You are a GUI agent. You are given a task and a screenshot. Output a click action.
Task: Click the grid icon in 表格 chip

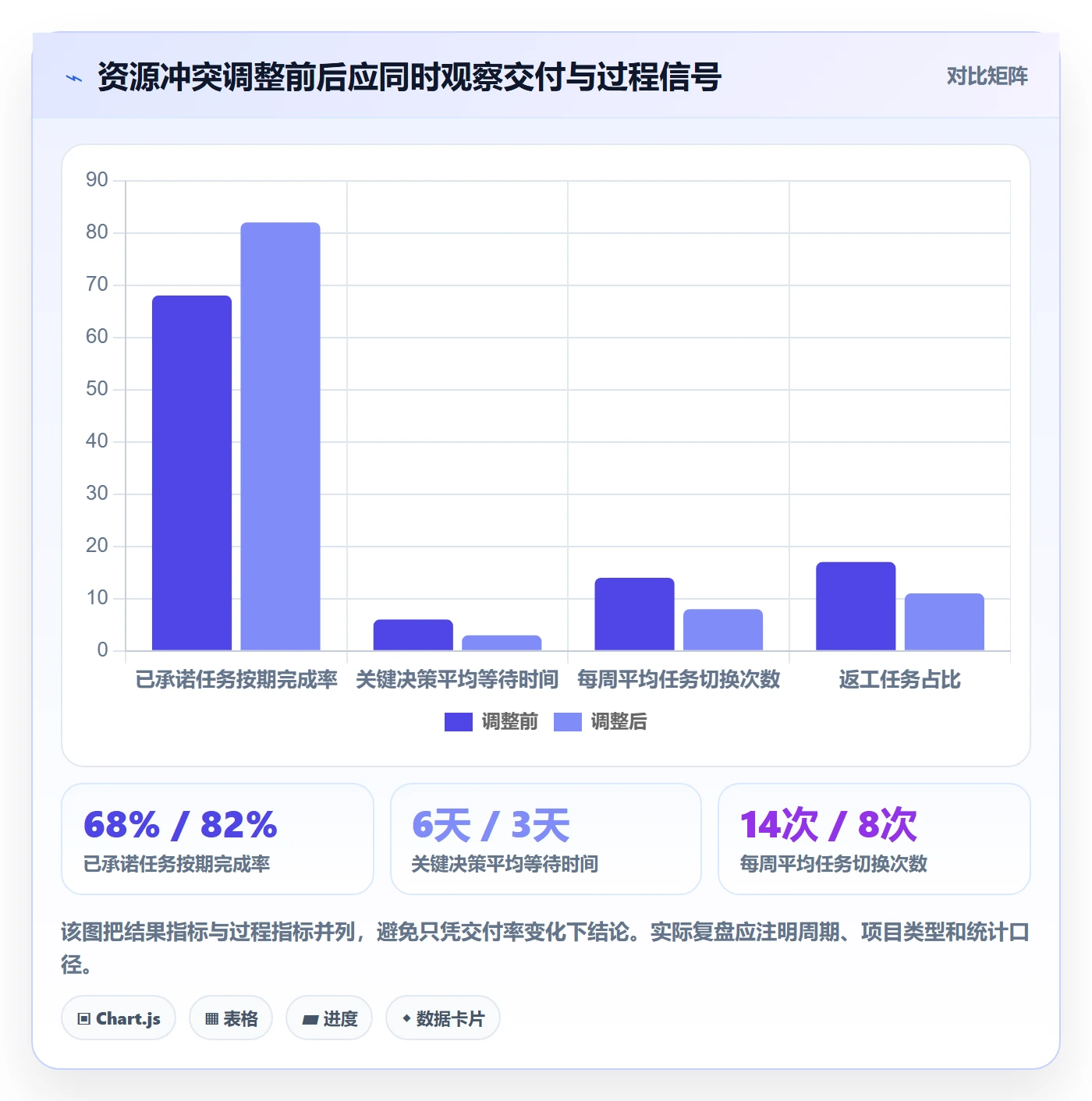pyautogui.click(x=211, y=1019)
